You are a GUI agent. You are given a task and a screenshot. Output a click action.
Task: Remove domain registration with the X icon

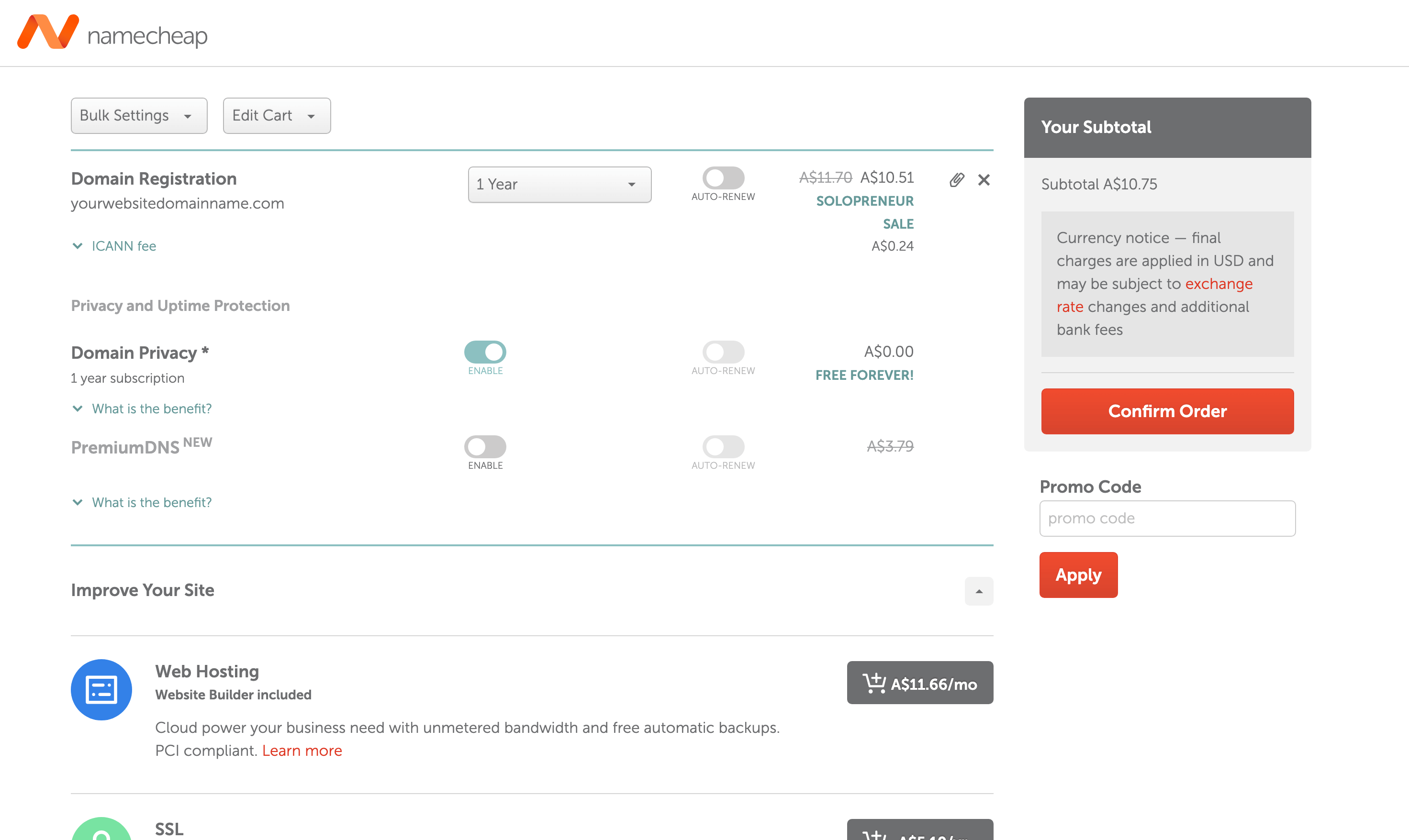click(984, 180)
